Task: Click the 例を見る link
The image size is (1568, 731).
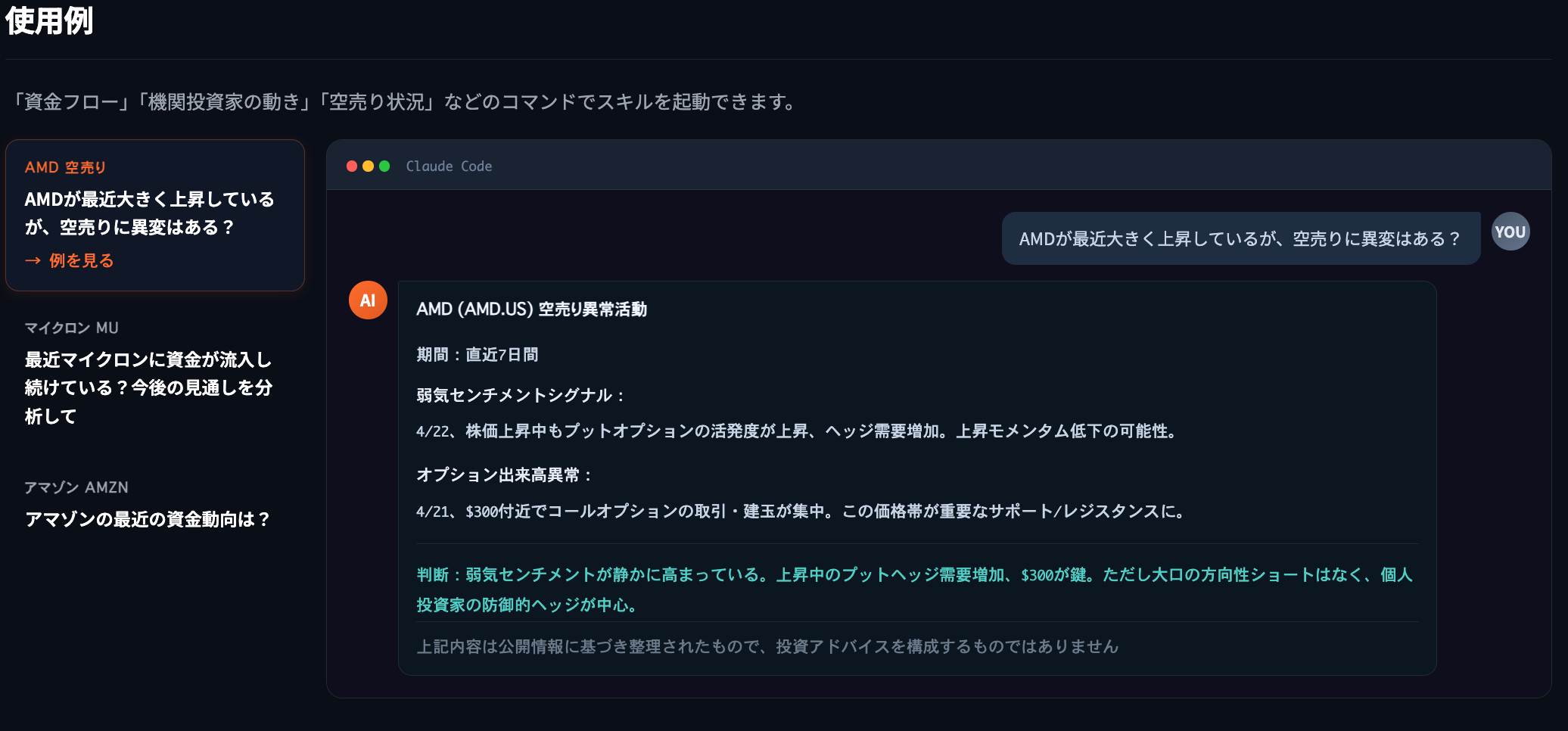Action: 70,260
